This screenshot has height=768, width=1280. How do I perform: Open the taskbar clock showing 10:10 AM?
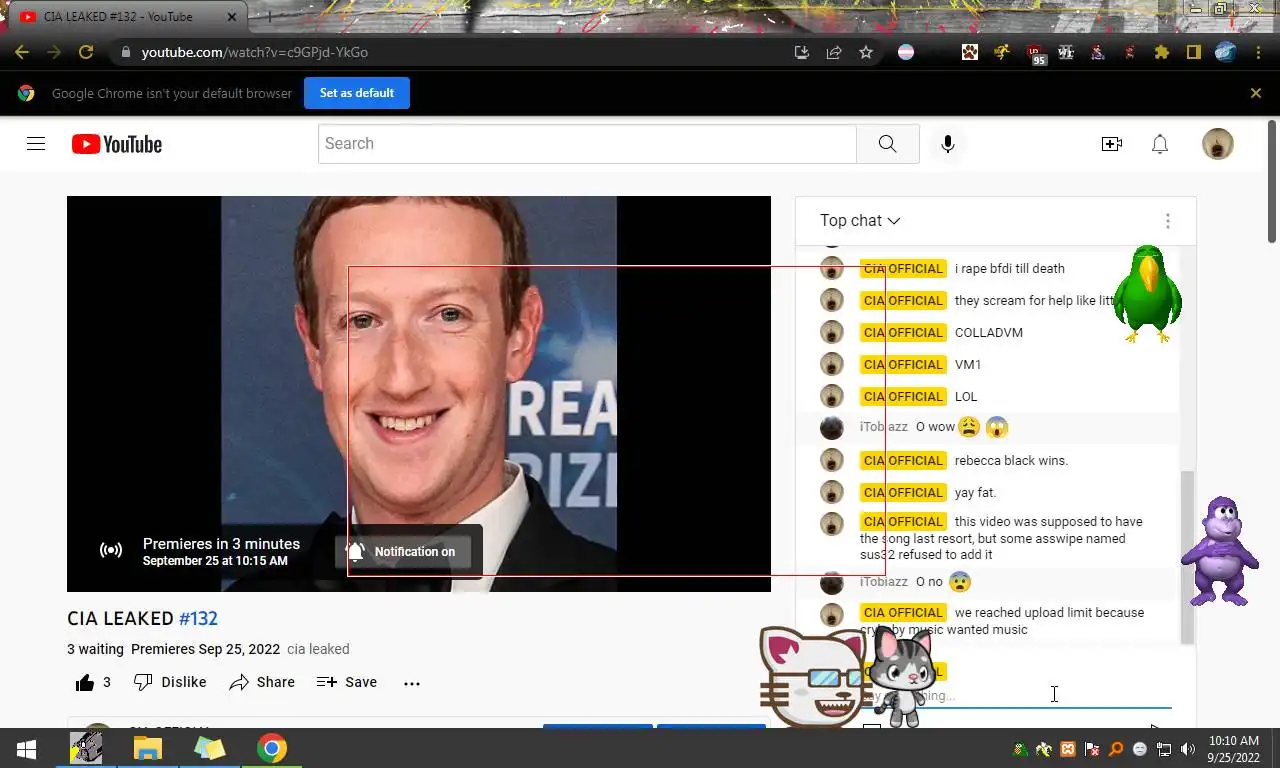click(x=1233, y=749)
